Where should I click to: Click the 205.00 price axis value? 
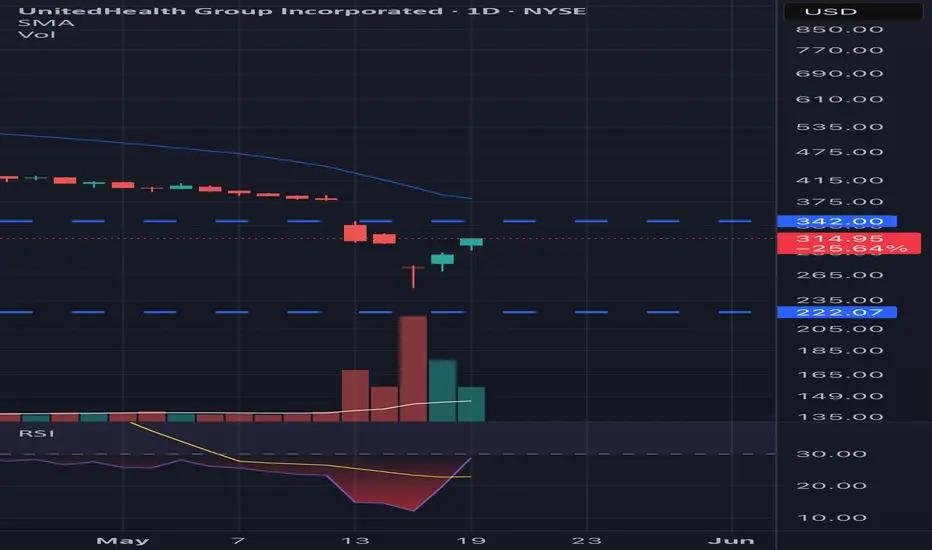click(839, 329)
